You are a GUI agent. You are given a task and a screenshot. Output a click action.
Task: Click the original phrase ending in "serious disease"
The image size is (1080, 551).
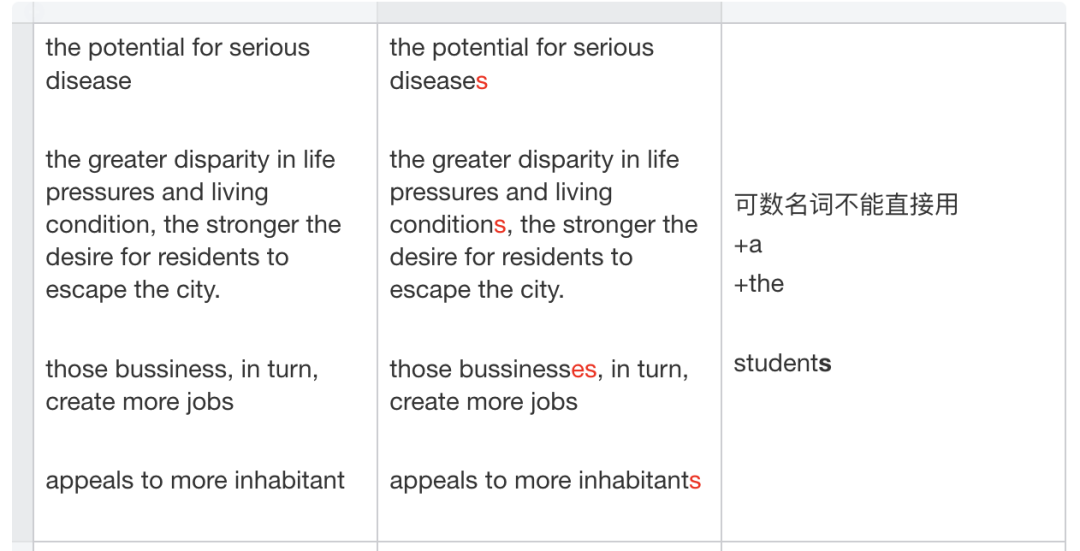click(177, 64)
